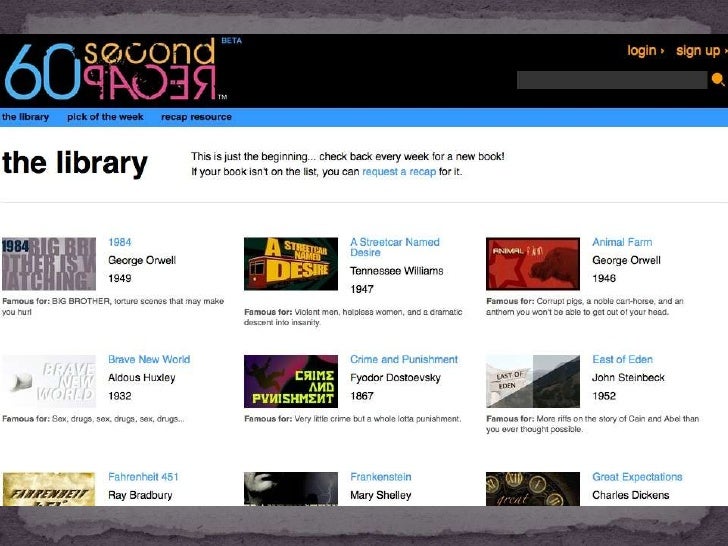The width and height of the screenshot is (728, 546).
Task: Click the BETA label near logo
Action: 232,40
